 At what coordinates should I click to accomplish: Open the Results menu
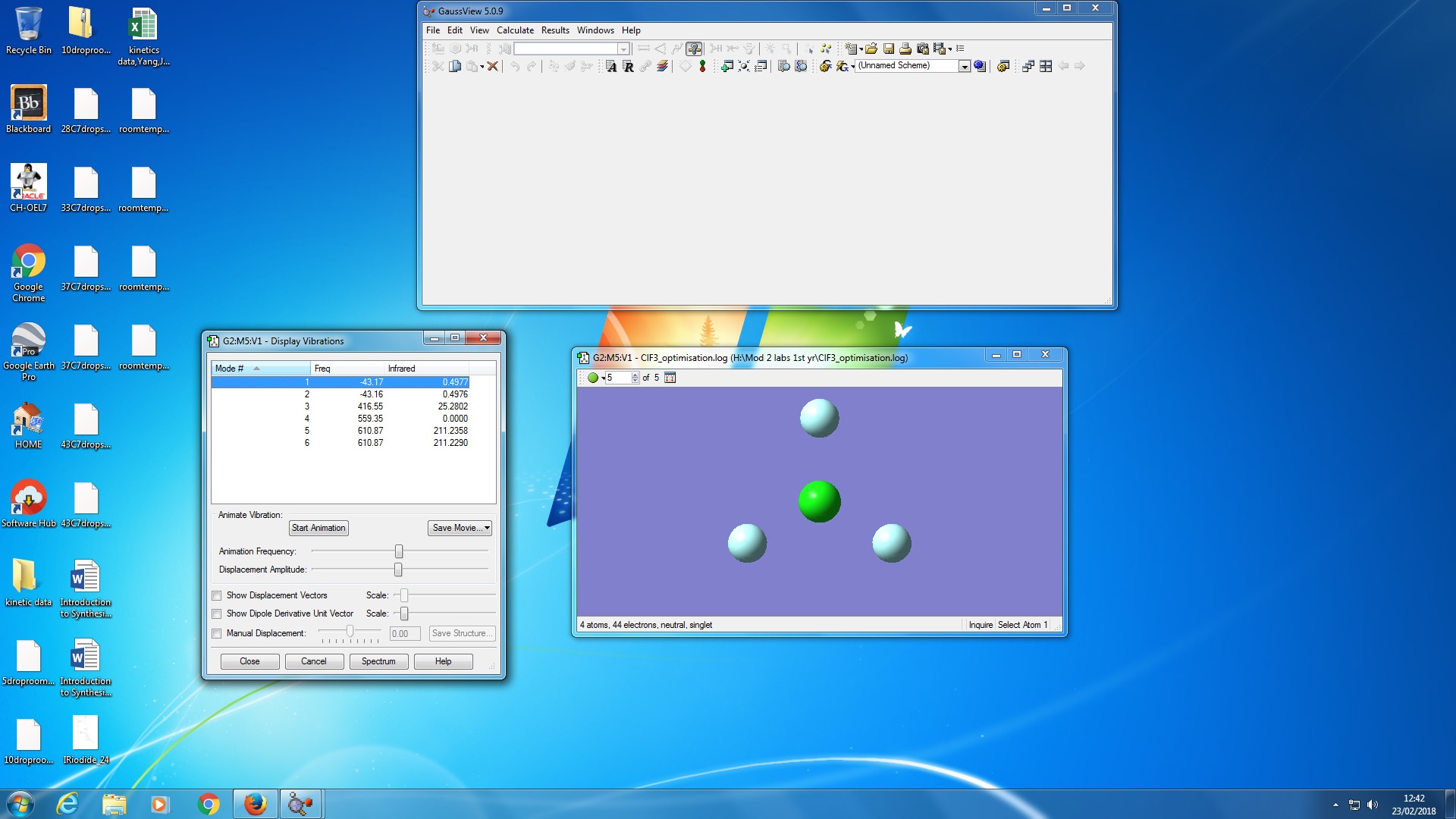pos(555,30)
